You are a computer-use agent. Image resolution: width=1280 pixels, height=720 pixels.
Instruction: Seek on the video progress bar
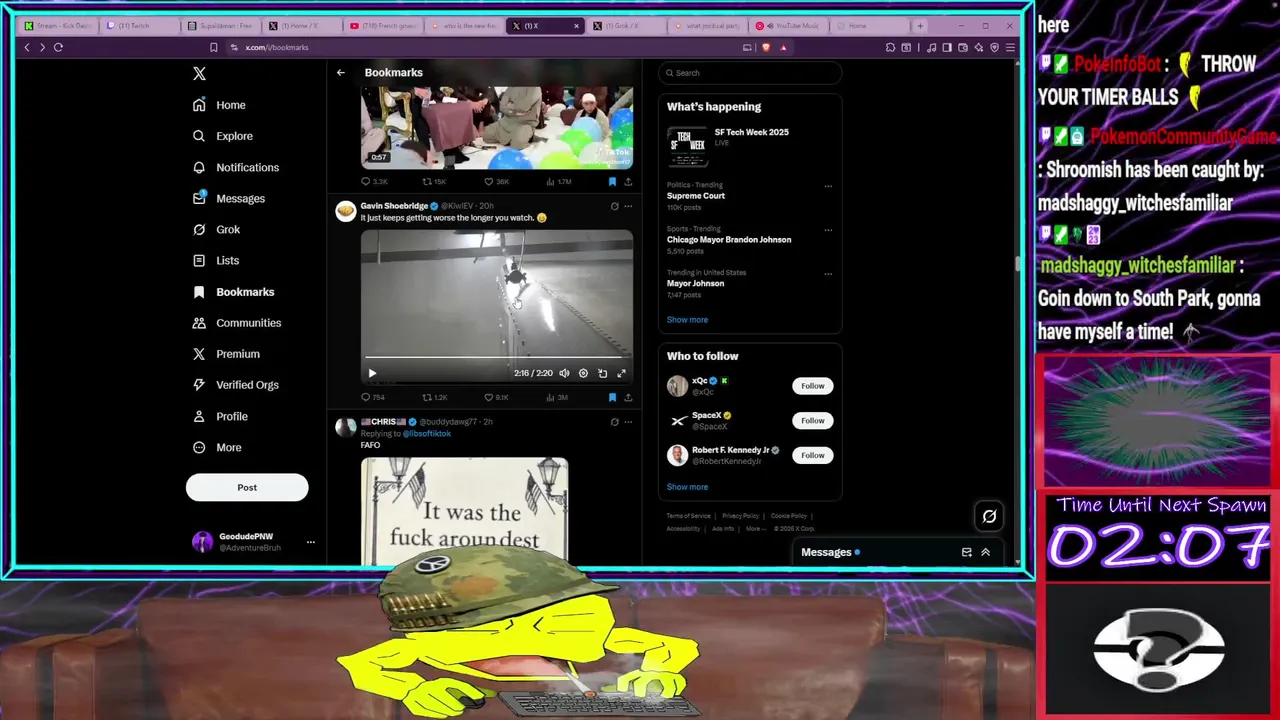tap(497, 357)
